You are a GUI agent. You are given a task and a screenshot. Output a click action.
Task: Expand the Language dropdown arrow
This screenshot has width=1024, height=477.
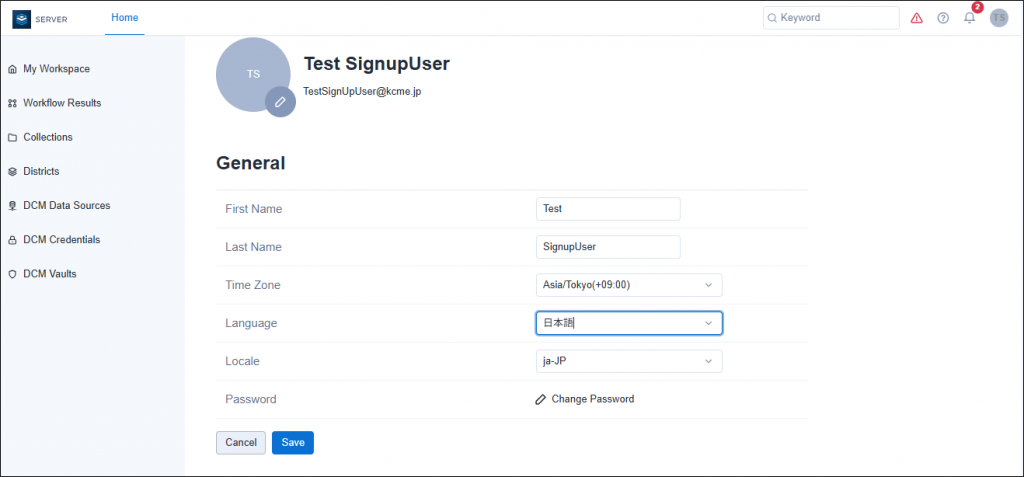(709, 323)
